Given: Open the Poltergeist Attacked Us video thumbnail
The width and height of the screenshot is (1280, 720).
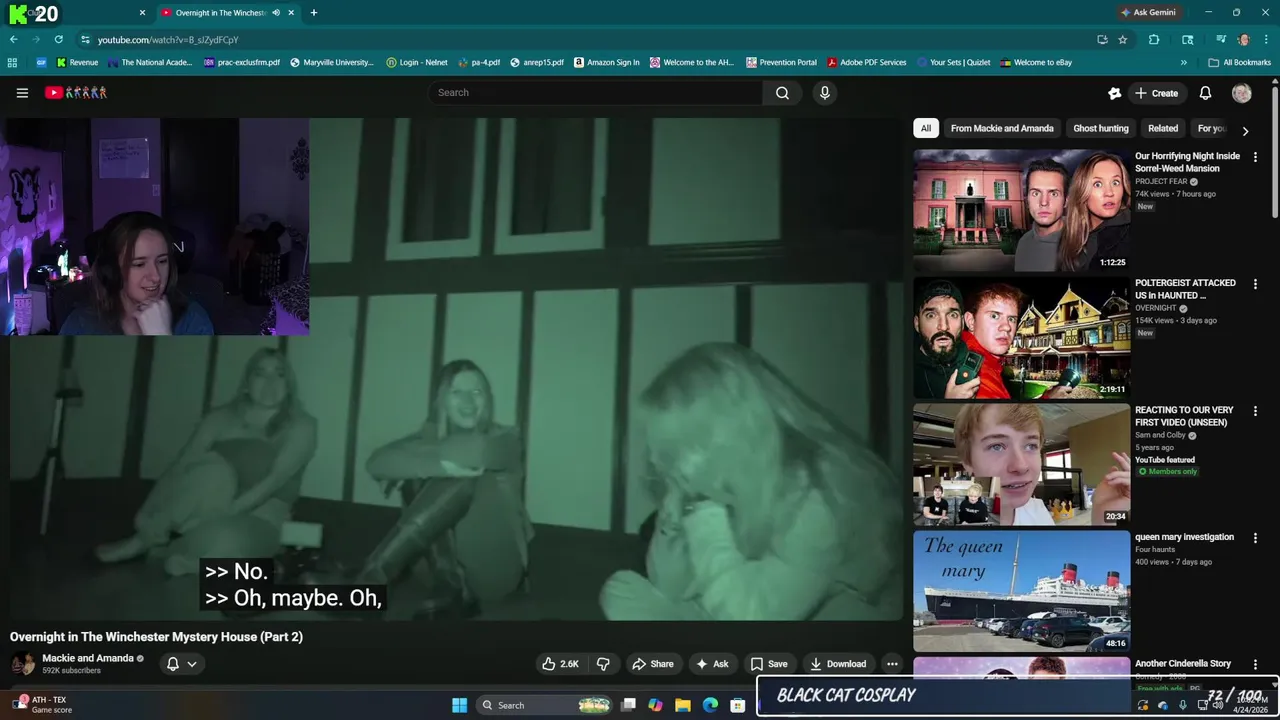Looking at the screenshot, I should [1021, 337].
